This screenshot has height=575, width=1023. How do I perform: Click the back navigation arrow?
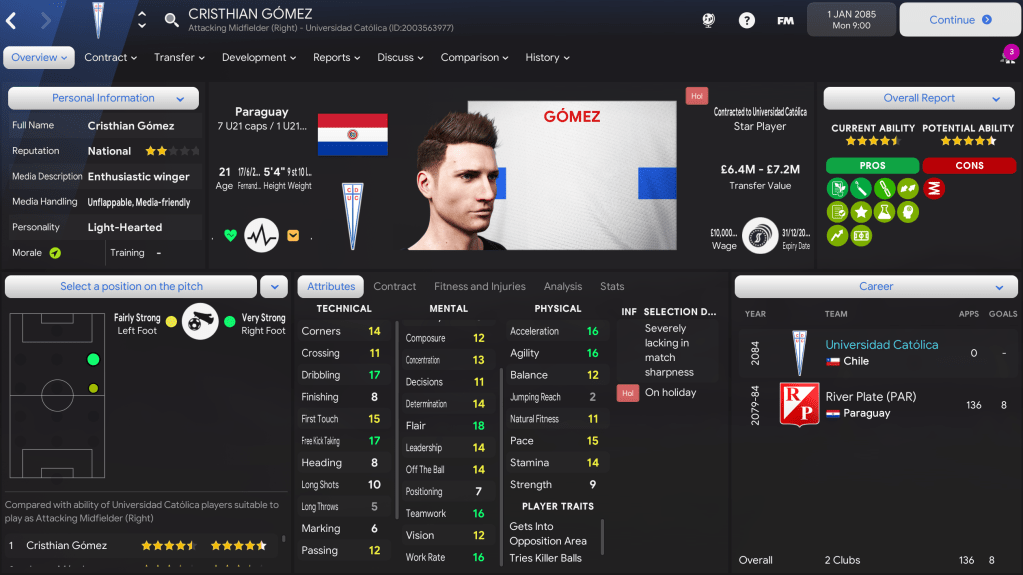point(11,20)
